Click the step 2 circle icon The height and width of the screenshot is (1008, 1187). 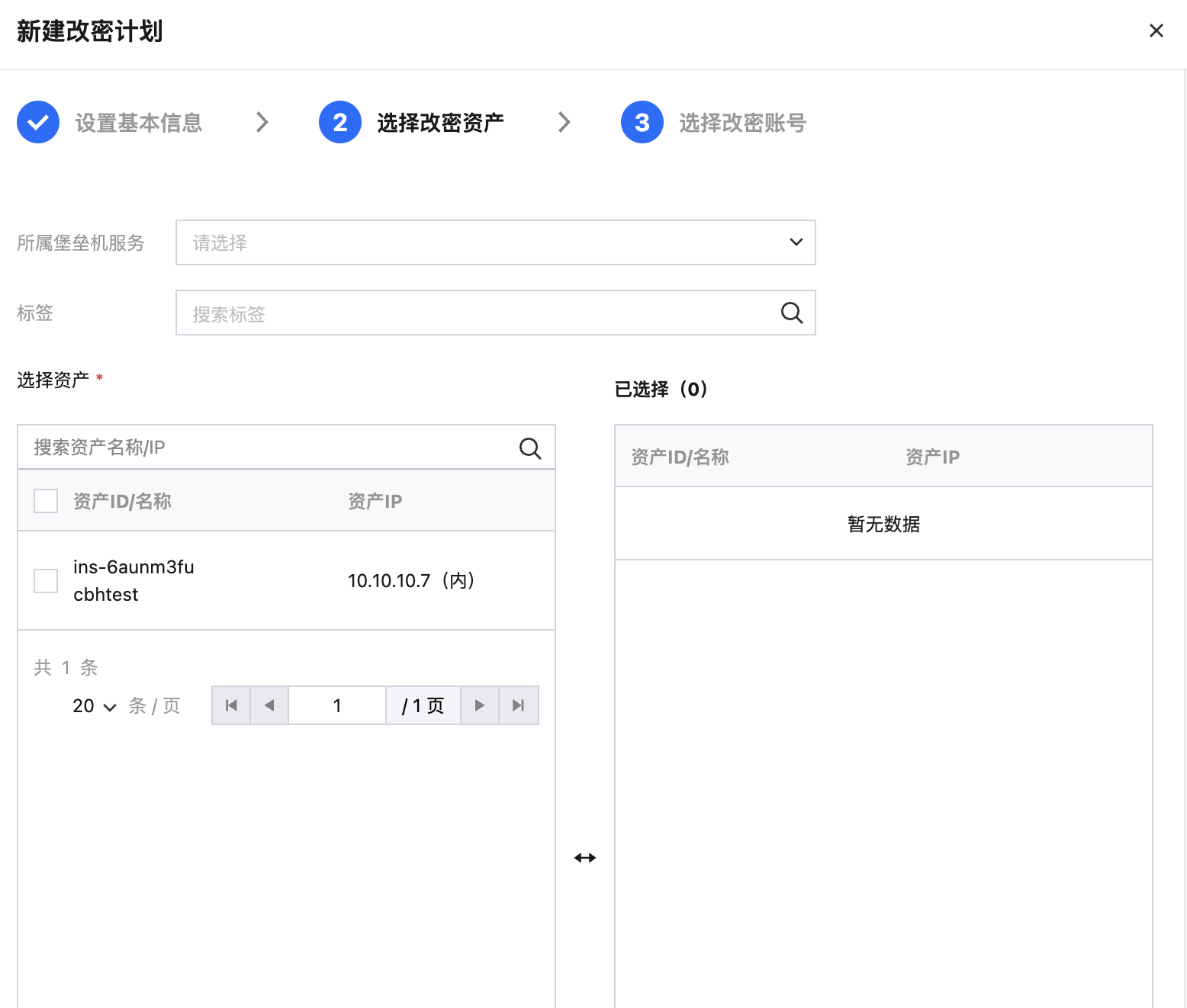point(340,122)
